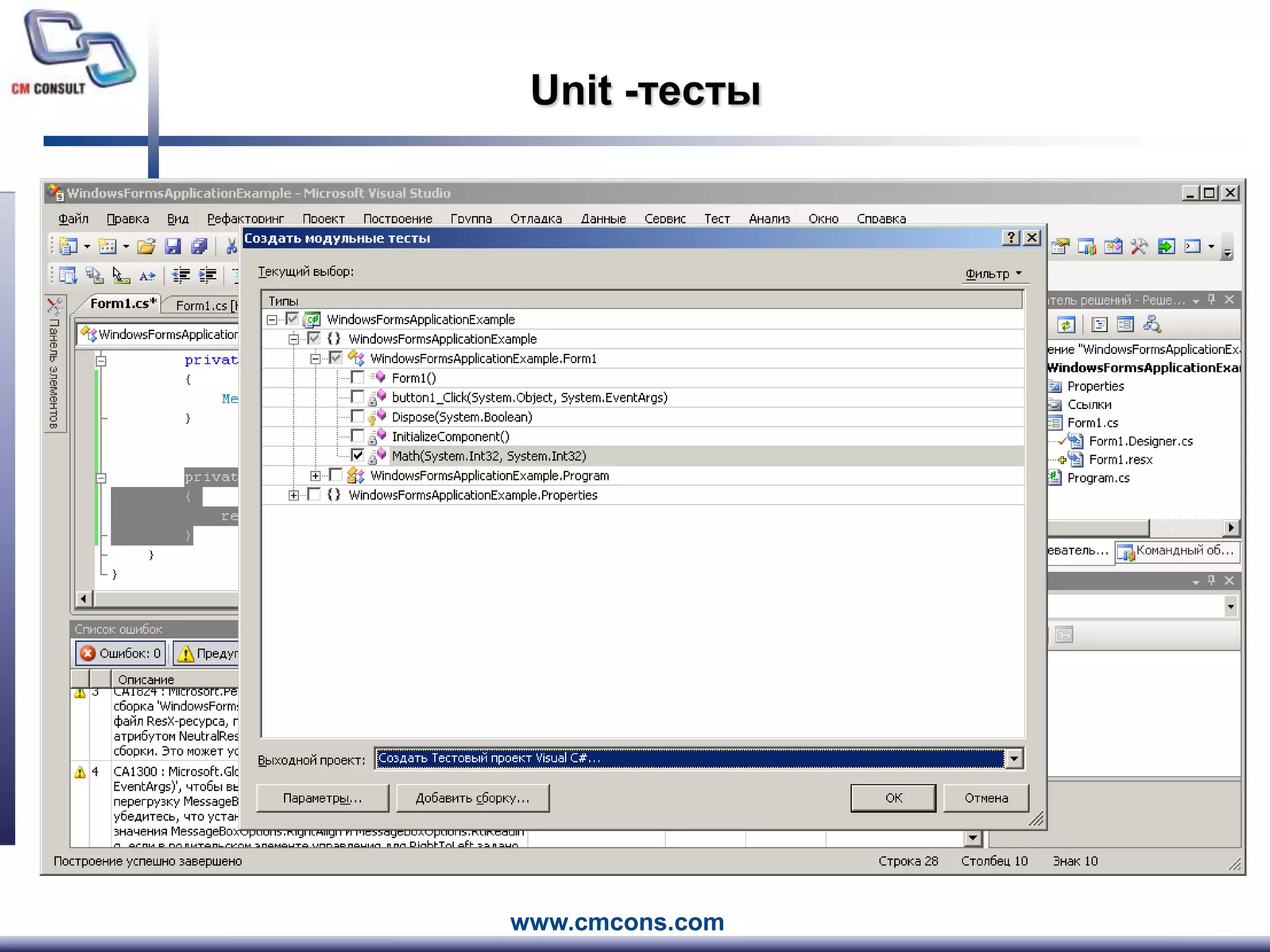Expand the WindowsFormsApplicationExample.Properties node
The width and height of the screenshot is (1270, 952).
(x=293, y=495)
